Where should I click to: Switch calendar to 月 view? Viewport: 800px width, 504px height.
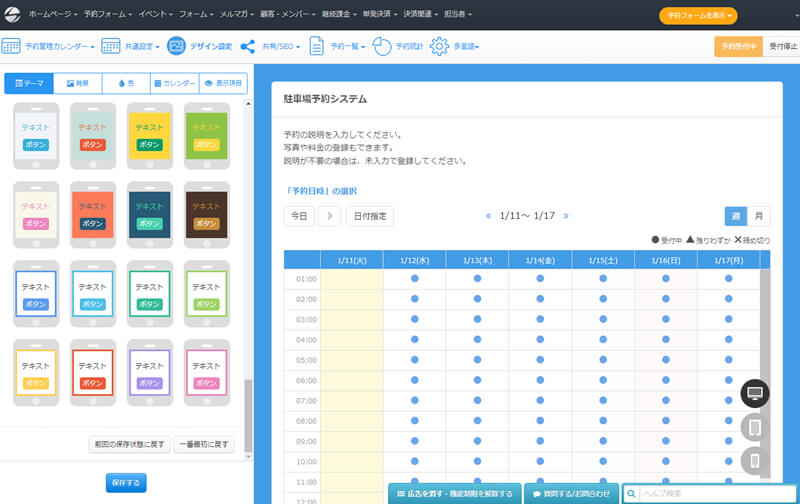point(759,215)
